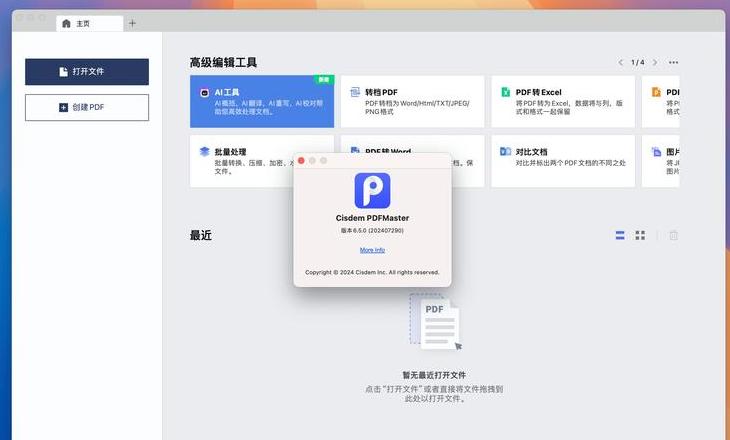Click the file icon on 打开文件
730x440 pixels.
click(x=63, y=72)
